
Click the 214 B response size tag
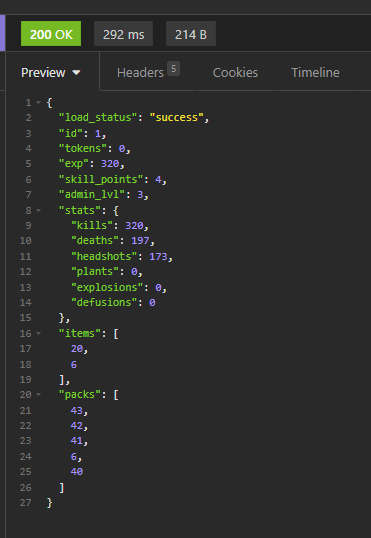click(191, 34)
